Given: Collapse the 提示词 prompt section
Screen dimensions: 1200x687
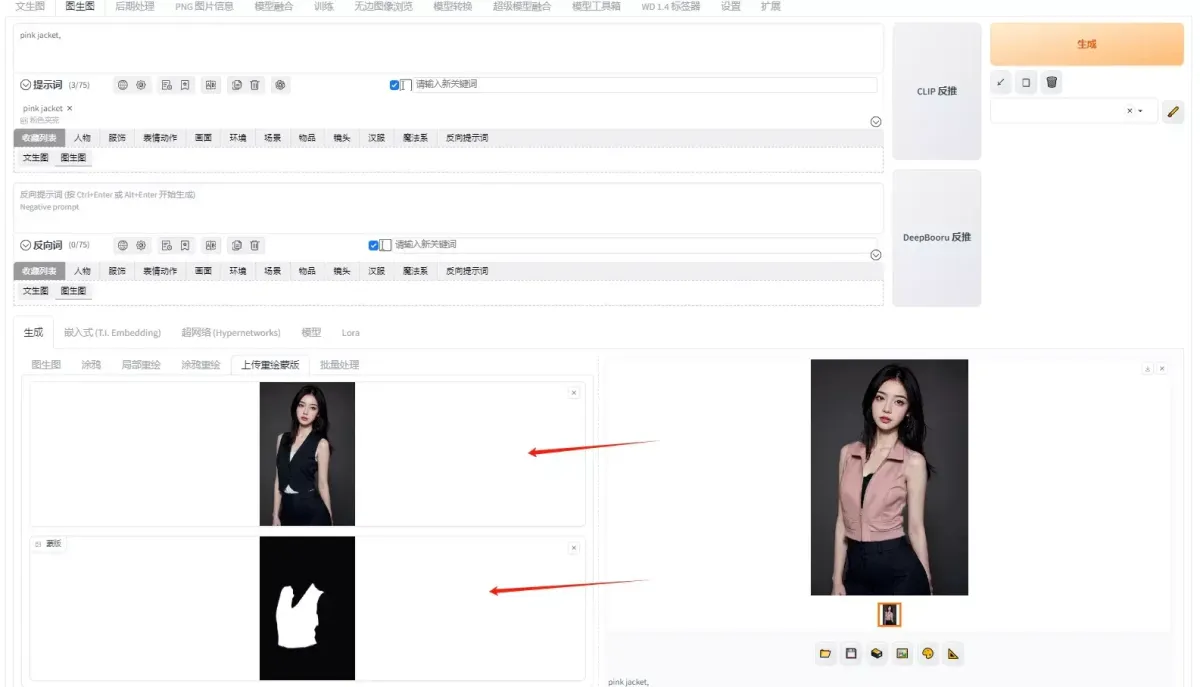Looking at the screenshot, I should pos(25,85).
